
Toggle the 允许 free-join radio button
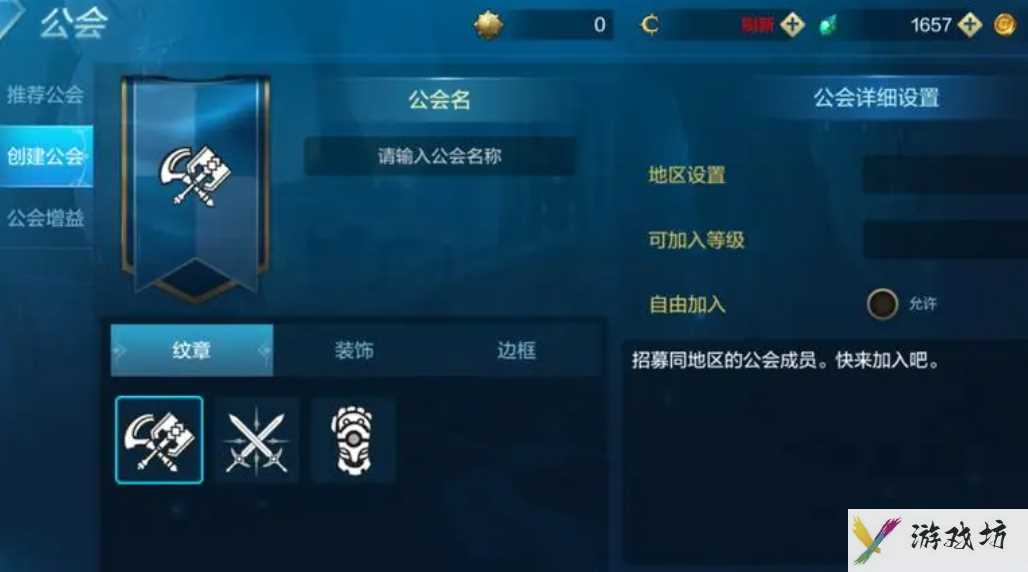(882, 304)
